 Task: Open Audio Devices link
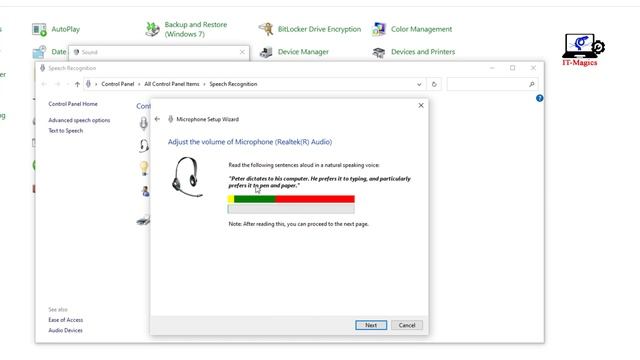(x=65, y=330)
